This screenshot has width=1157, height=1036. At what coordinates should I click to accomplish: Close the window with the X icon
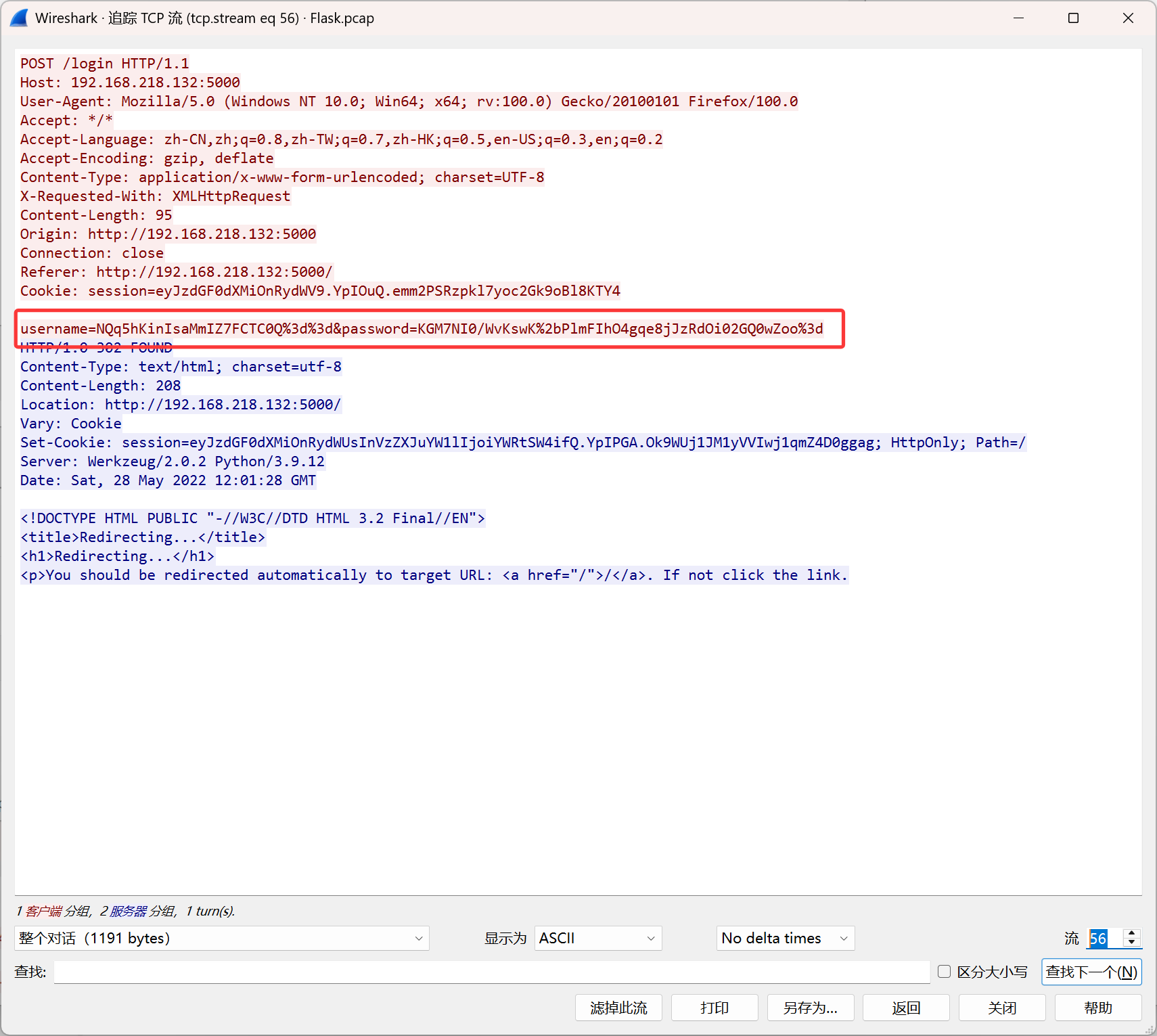(1128, 18)
